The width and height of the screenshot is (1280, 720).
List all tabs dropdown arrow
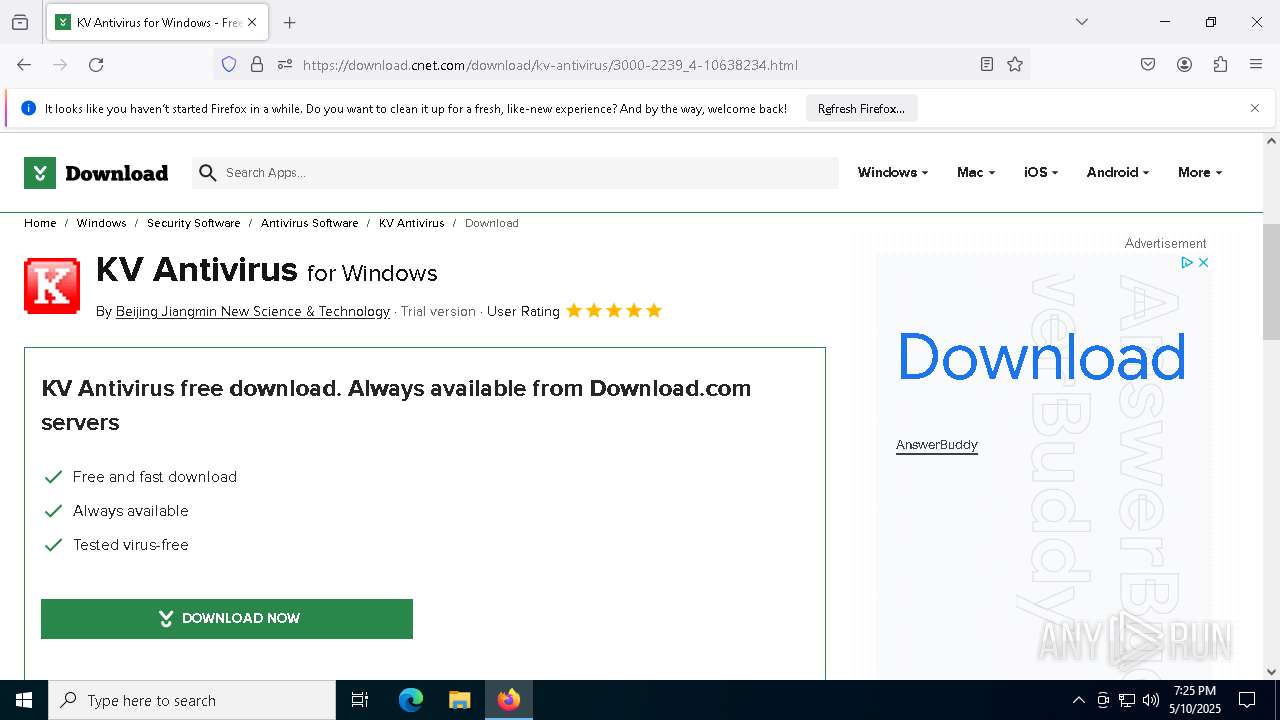tap(1081, 22)
